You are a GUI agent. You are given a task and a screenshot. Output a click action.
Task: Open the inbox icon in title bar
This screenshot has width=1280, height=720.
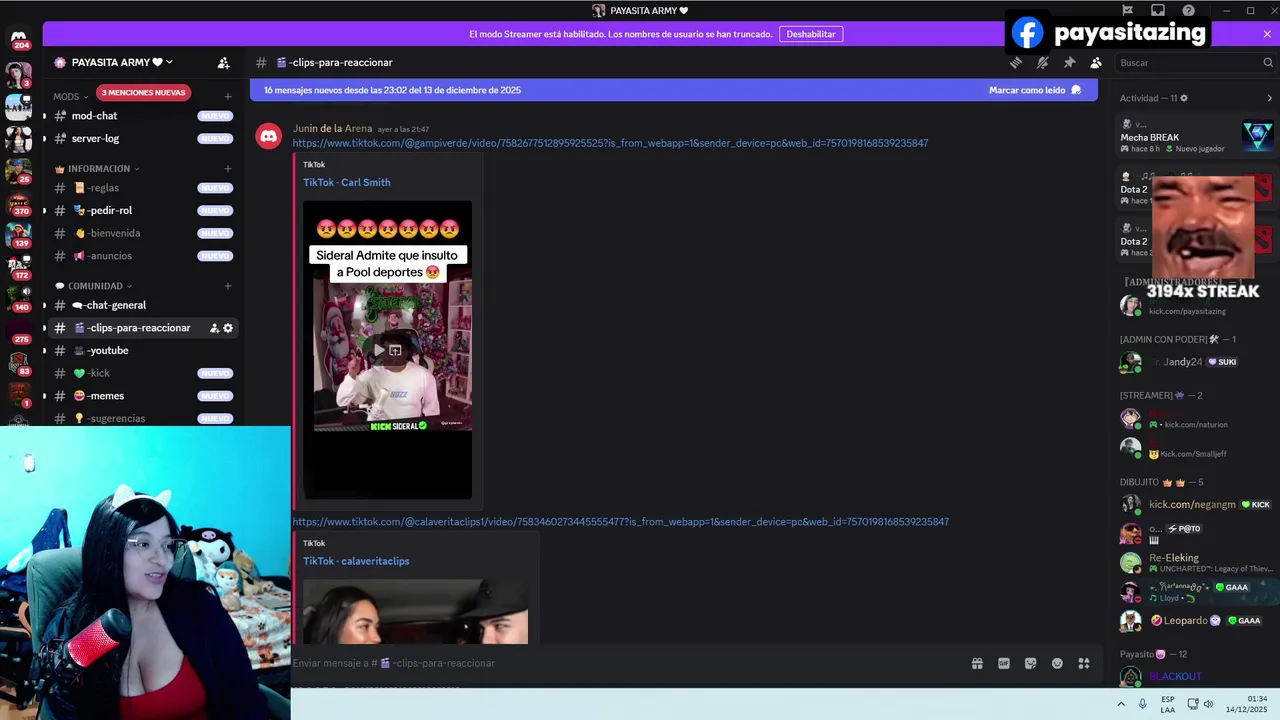(1157, 10)
